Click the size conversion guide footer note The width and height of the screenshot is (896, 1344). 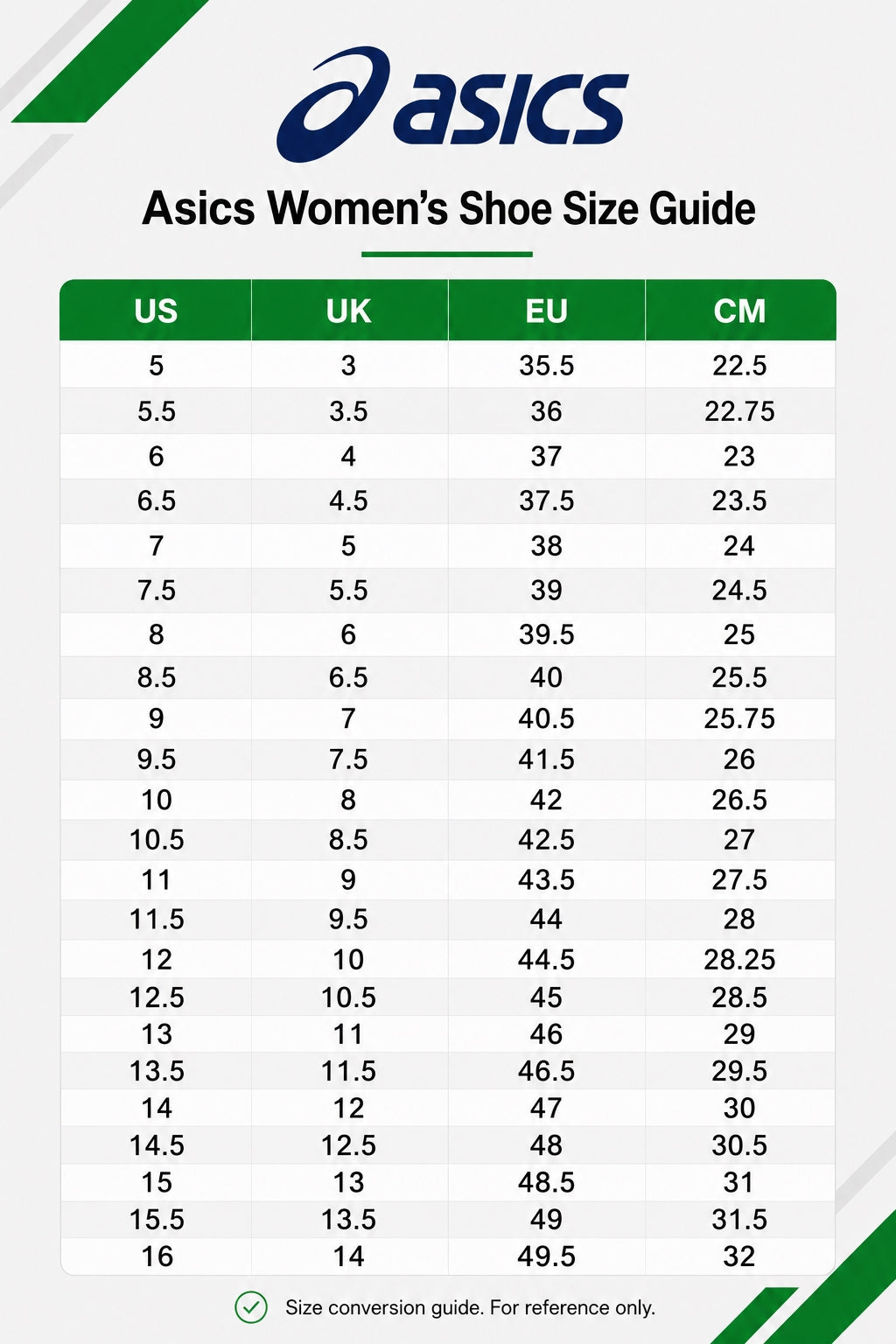click(470, 1307)
